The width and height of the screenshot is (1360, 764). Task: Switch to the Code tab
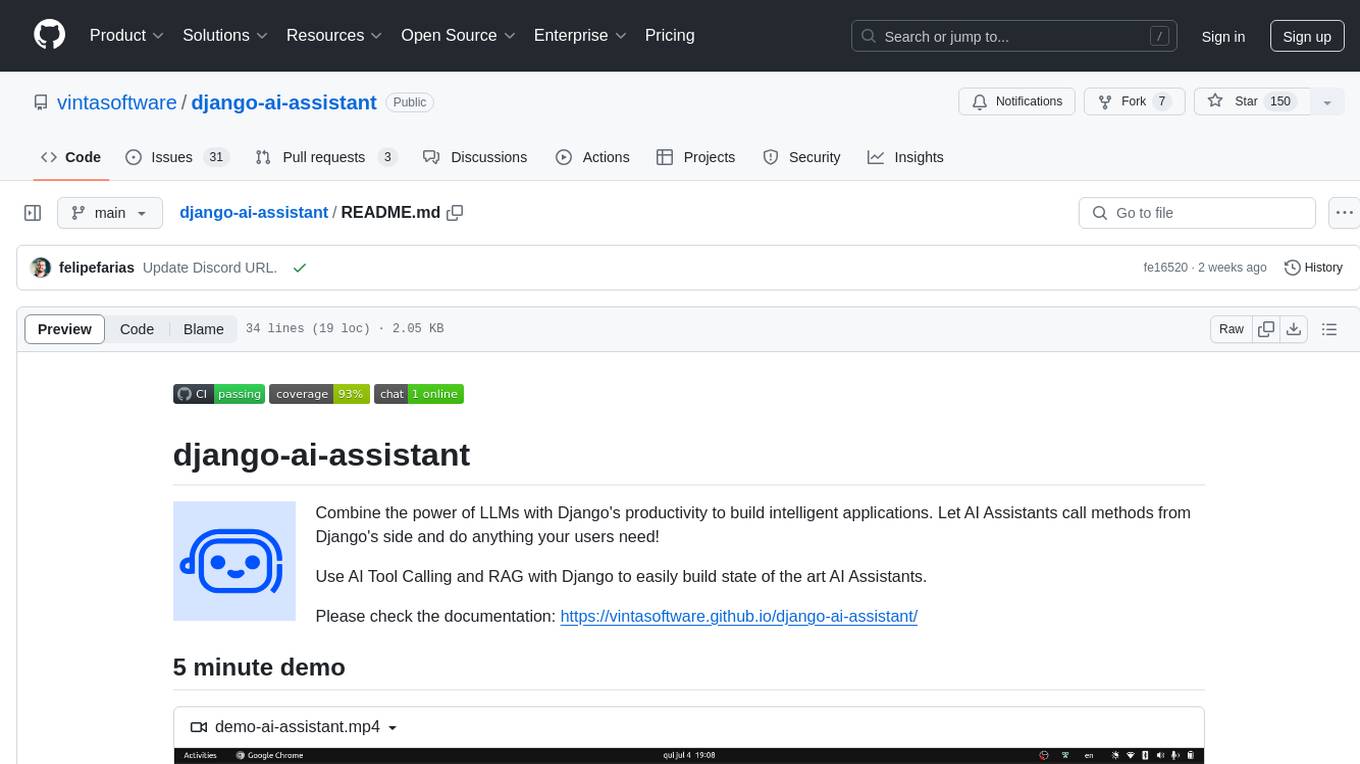70,157
